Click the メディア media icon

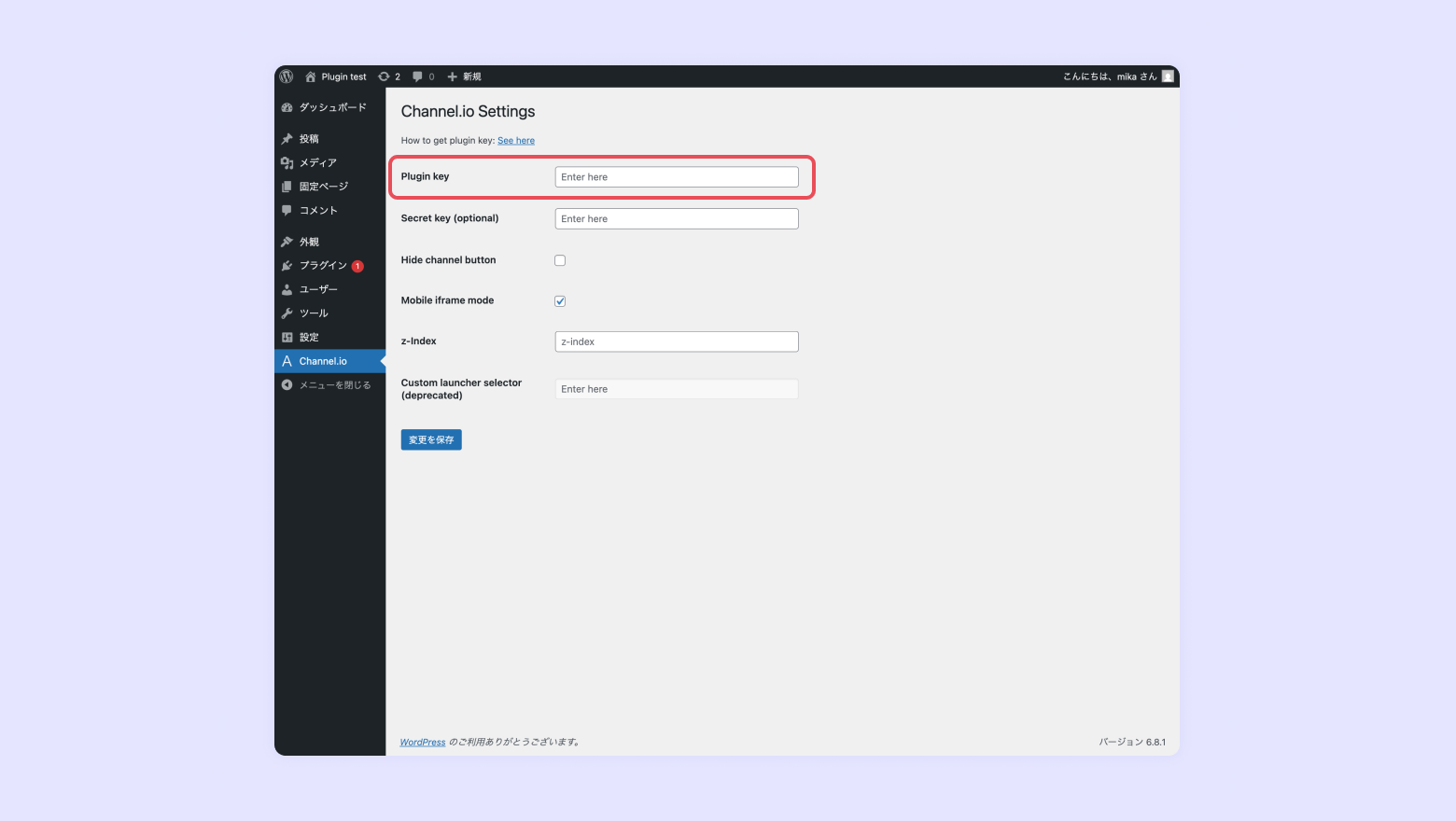point(287,162)
